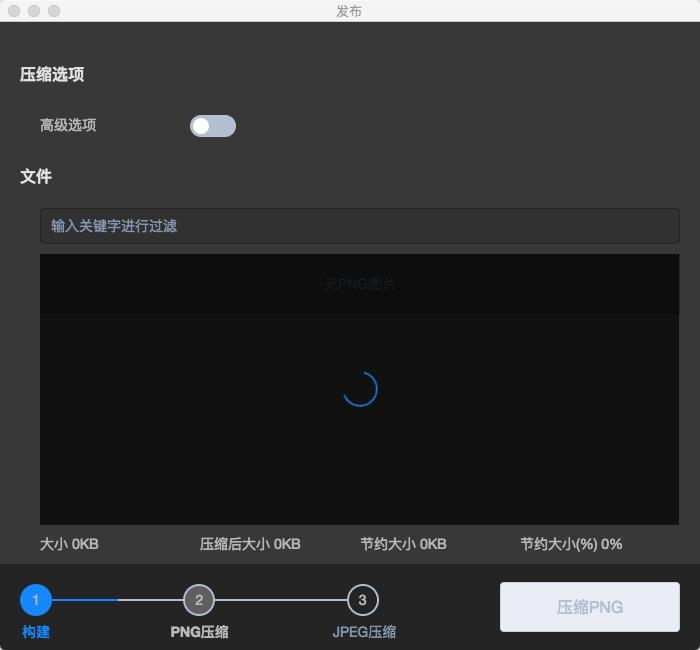Switch to the JPEG压缩 step label
Screen dimensions: 700x650
364,632
